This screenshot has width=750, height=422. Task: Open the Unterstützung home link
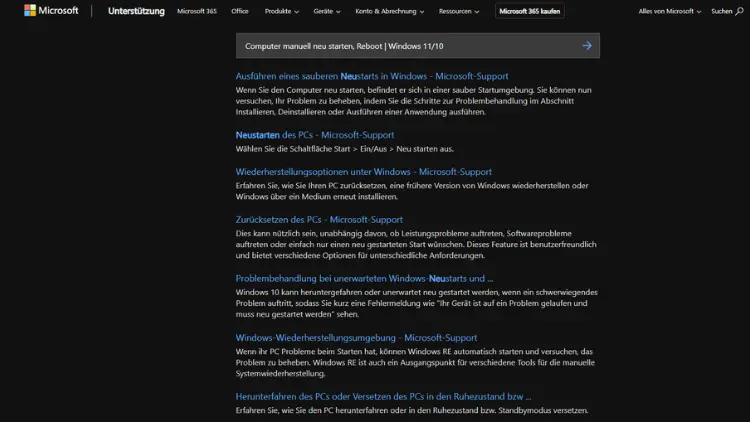[x=136, y=11]
